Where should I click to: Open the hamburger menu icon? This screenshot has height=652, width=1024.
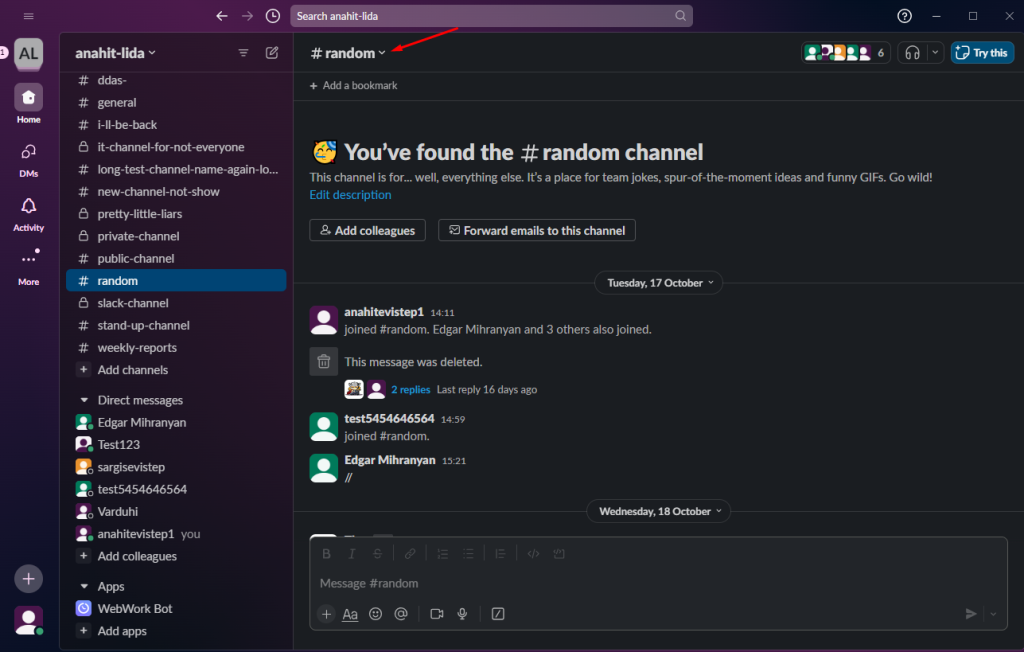click(28, 16)
